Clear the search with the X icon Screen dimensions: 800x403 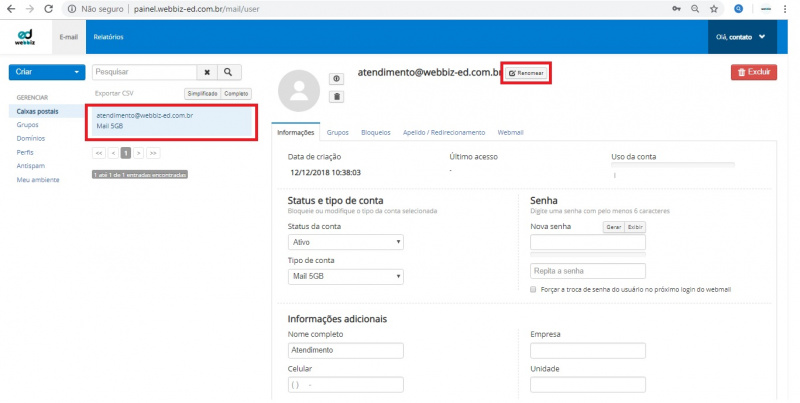(x=206, y=72)
